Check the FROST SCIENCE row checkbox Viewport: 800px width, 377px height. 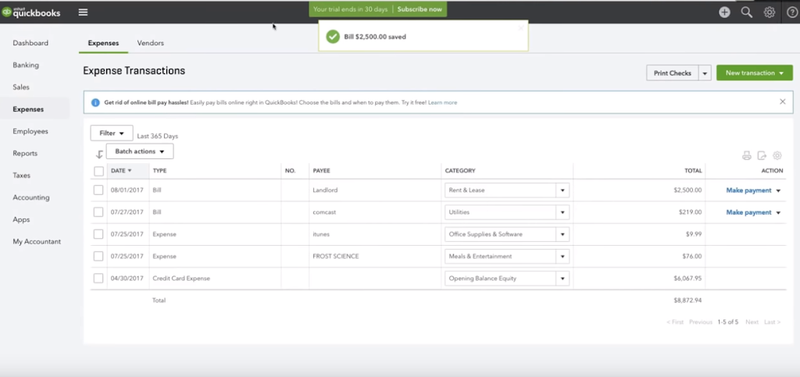(98, 256)
